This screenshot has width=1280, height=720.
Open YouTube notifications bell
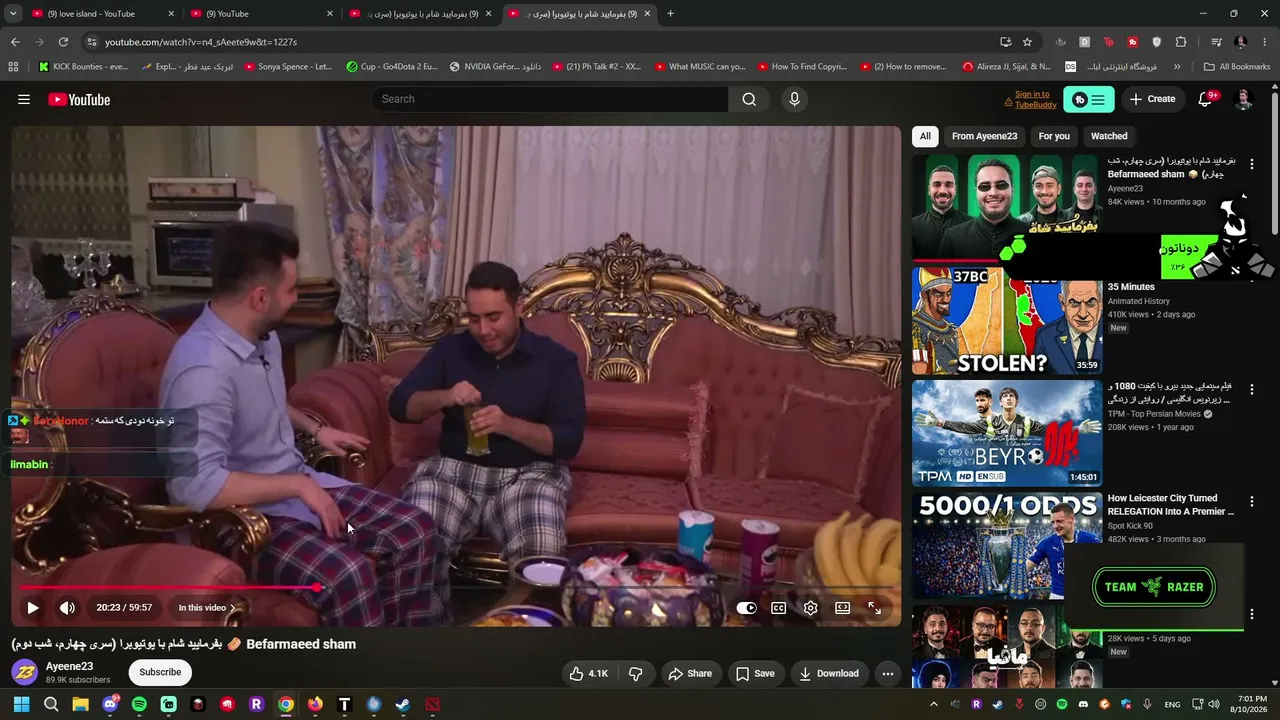tap(1205, 99)
